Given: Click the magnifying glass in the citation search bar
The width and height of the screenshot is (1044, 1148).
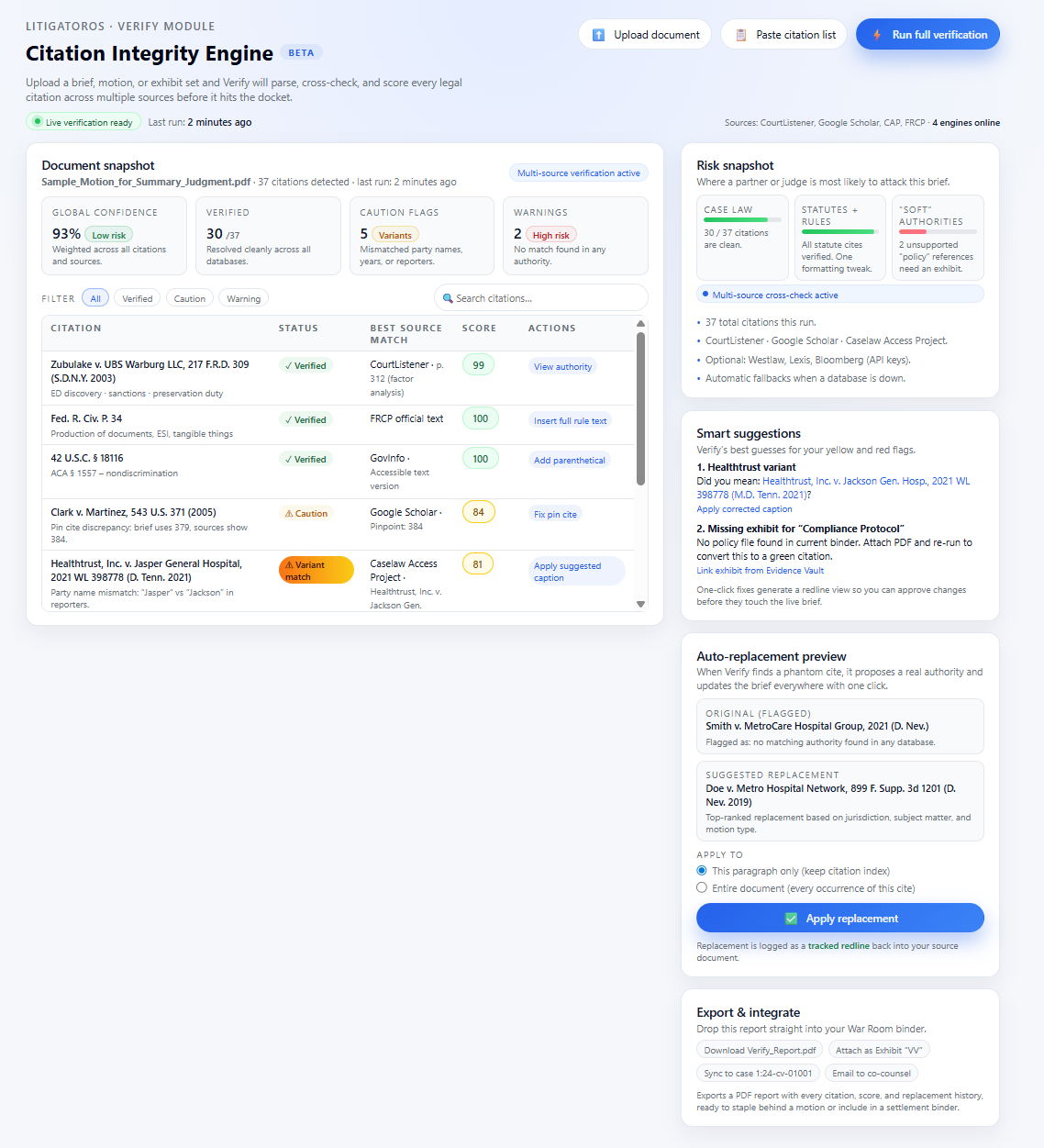Looking at the screenshot, I should tap(448, 297).
